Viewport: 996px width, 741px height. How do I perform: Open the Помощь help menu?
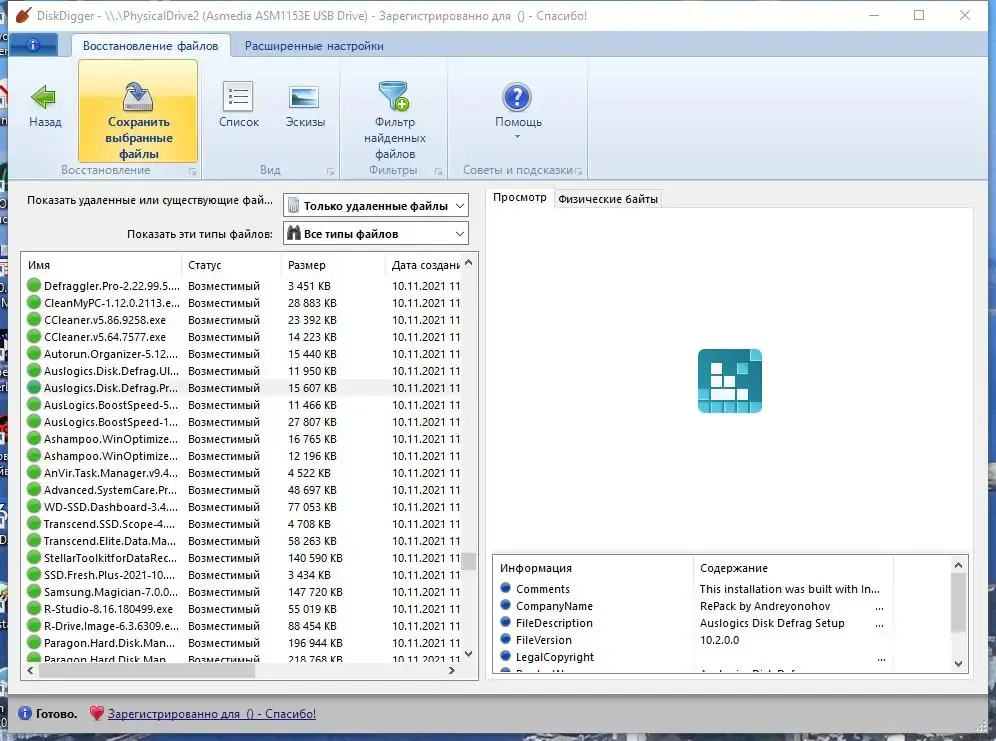pos(518,109)
